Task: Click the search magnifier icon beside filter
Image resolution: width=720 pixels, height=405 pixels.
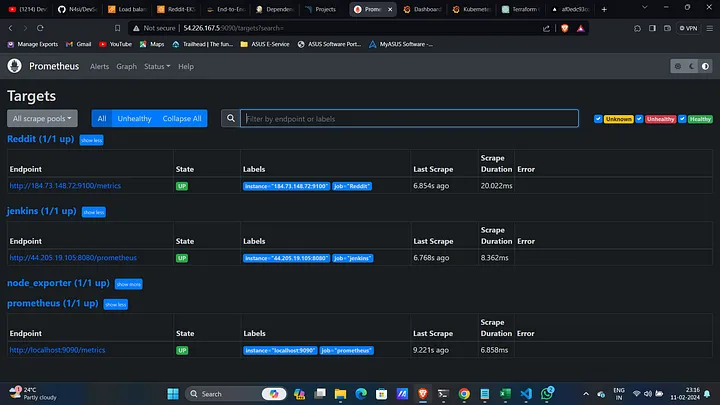Action: coord(231,118)
